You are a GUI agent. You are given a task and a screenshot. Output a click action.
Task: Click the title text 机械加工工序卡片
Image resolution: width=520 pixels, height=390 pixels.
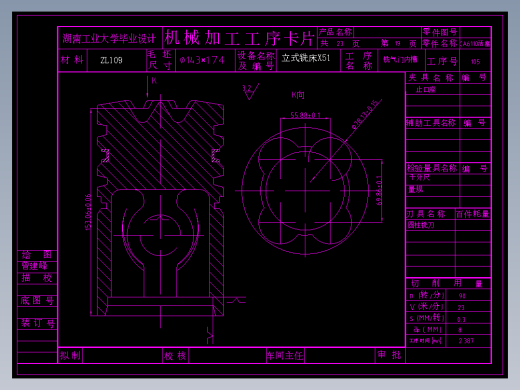pos(239,38)
